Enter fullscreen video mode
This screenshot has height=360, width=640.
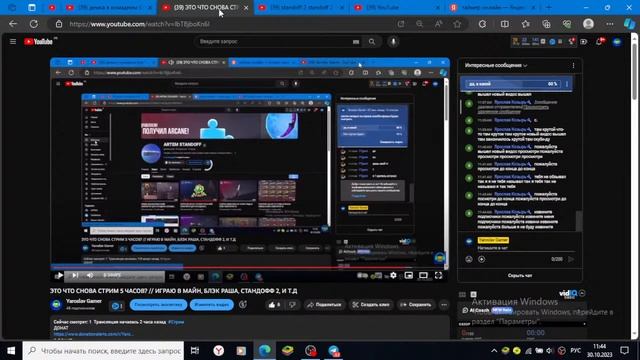438,276
